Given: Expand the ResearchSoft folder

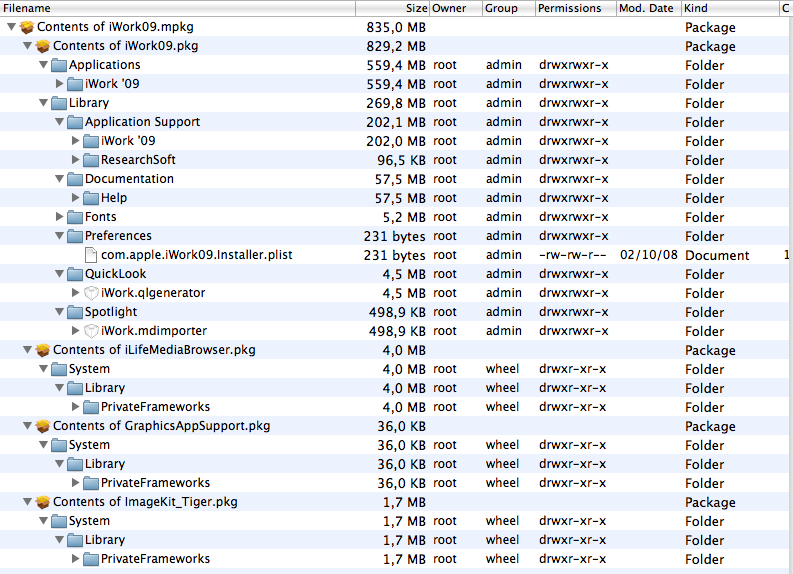Looking at the screenshot, I should click(76, 160).
